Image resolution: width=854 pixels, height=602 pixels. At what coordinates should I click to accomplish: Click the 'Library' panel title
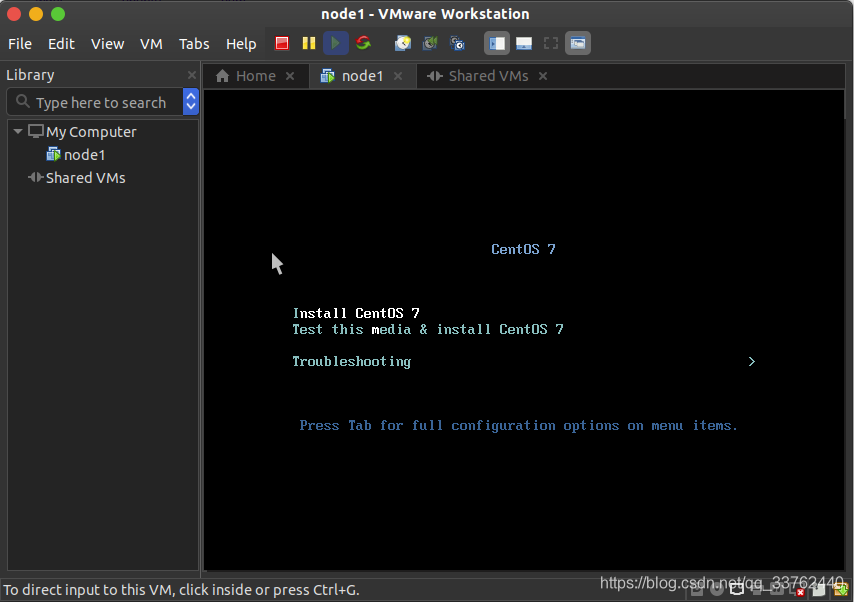coord(30,75)
